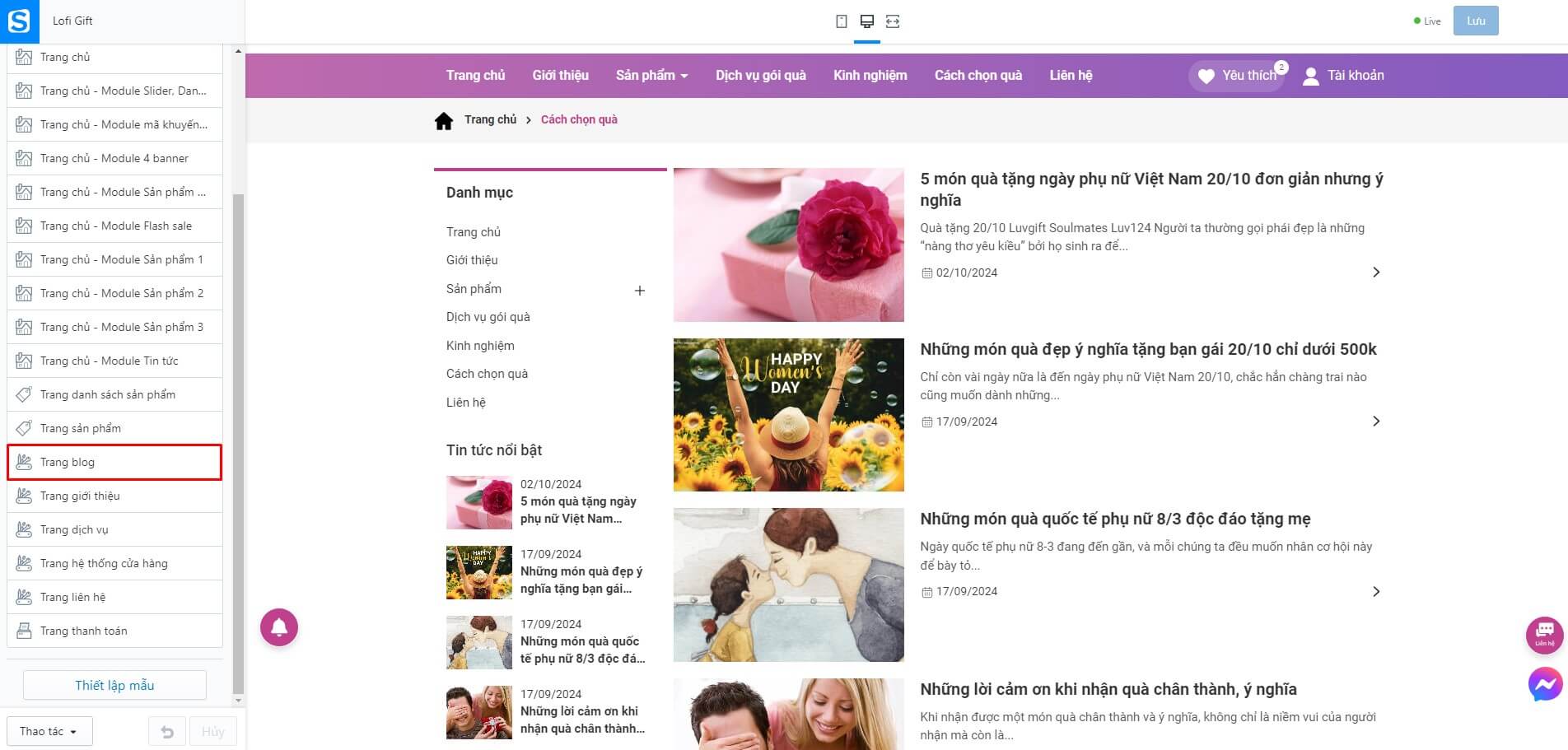Select Trang blog in the sidebar

click(x=114, y=462)
